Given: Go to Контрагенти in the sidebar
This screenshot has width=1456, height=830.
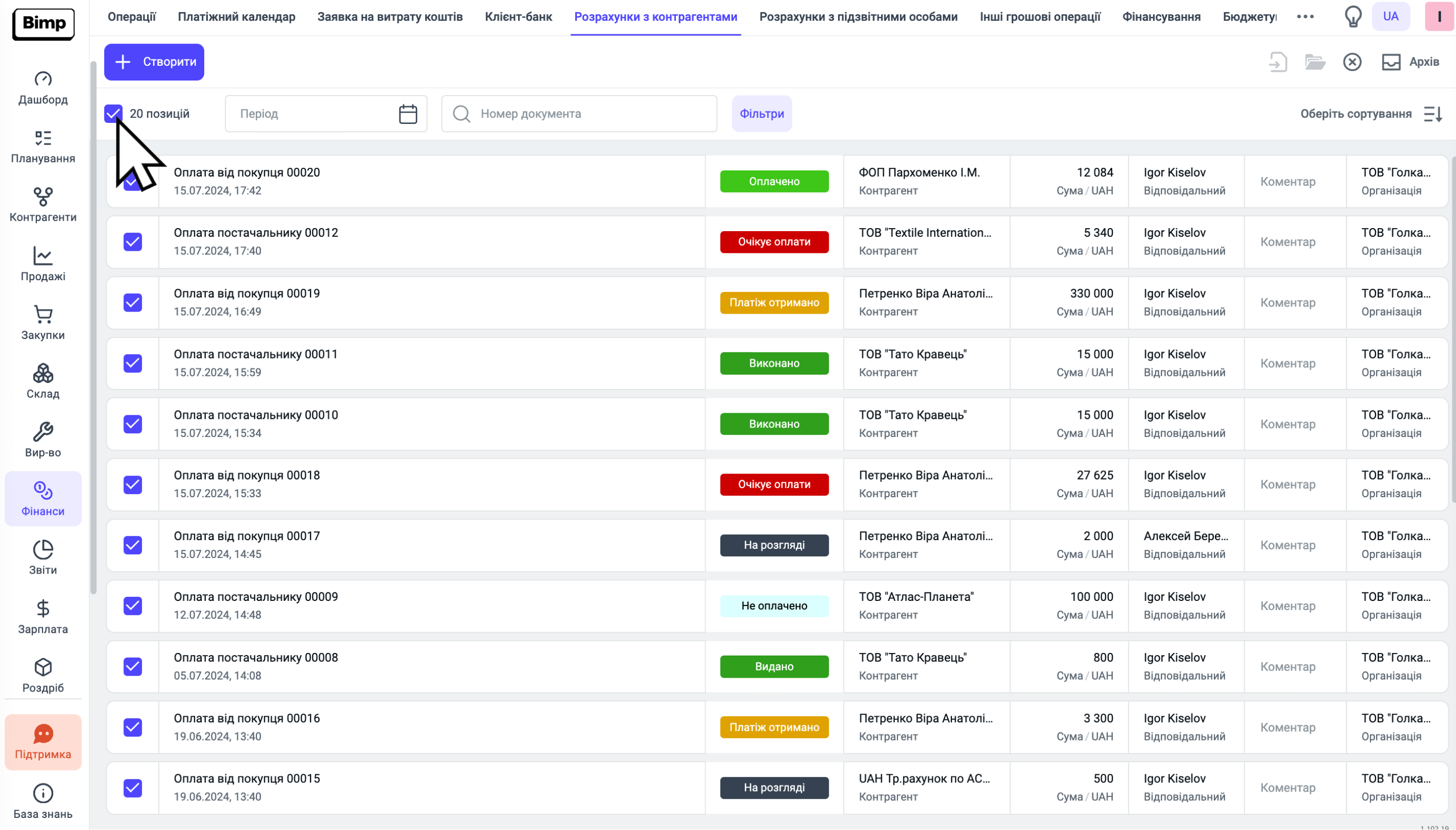Looking at the screenshot, I should [x=43, y=206].
